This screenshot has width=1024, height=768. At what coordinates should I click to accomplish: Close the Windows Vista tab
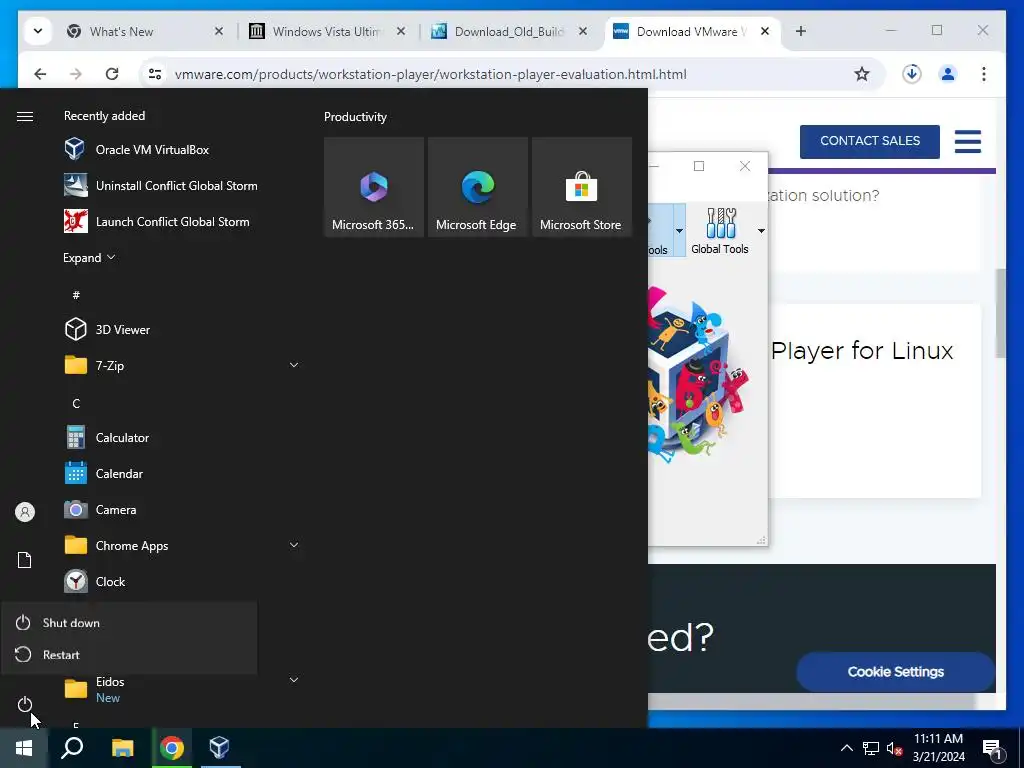coord(401,31)
